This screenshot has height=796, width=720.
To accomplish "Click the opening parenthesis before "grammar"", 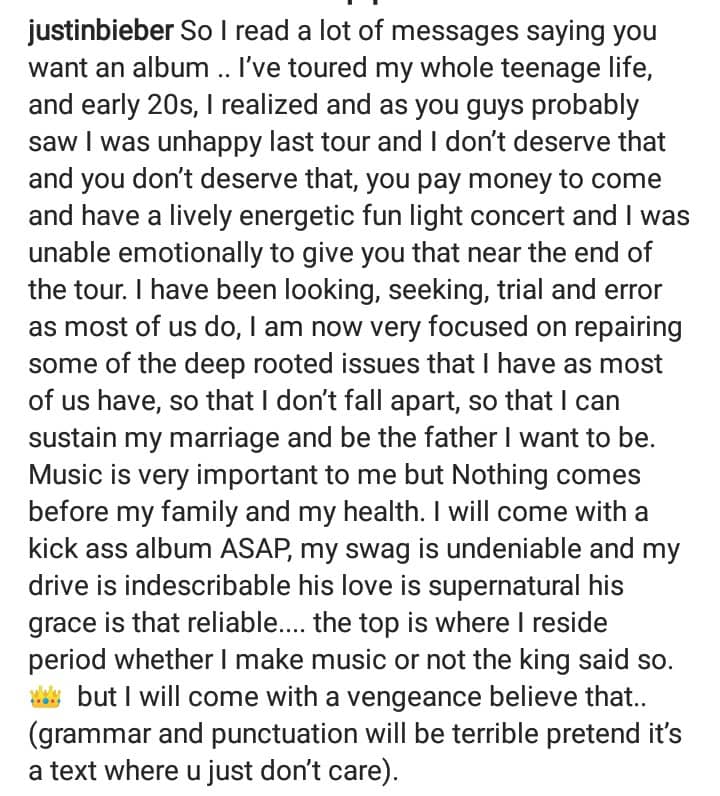I will 33,735.
